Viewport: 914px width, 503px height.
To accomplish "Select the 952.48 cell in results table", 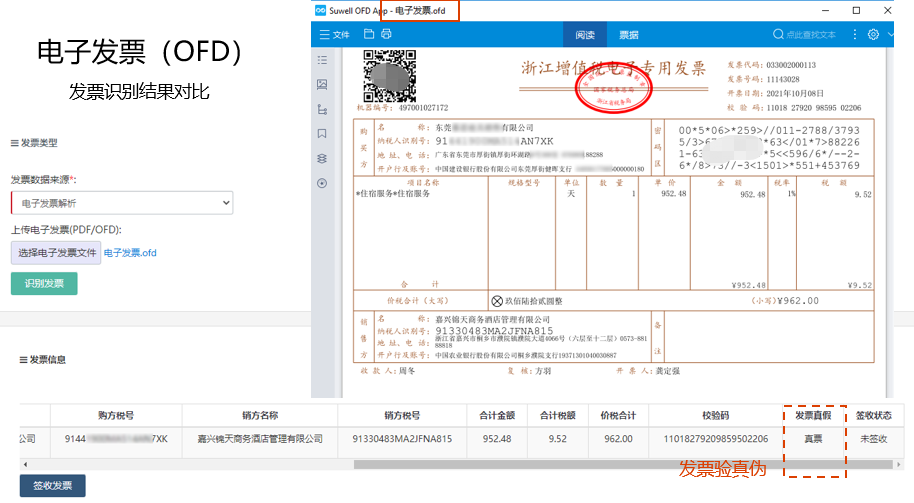I will tap(497, 438).
